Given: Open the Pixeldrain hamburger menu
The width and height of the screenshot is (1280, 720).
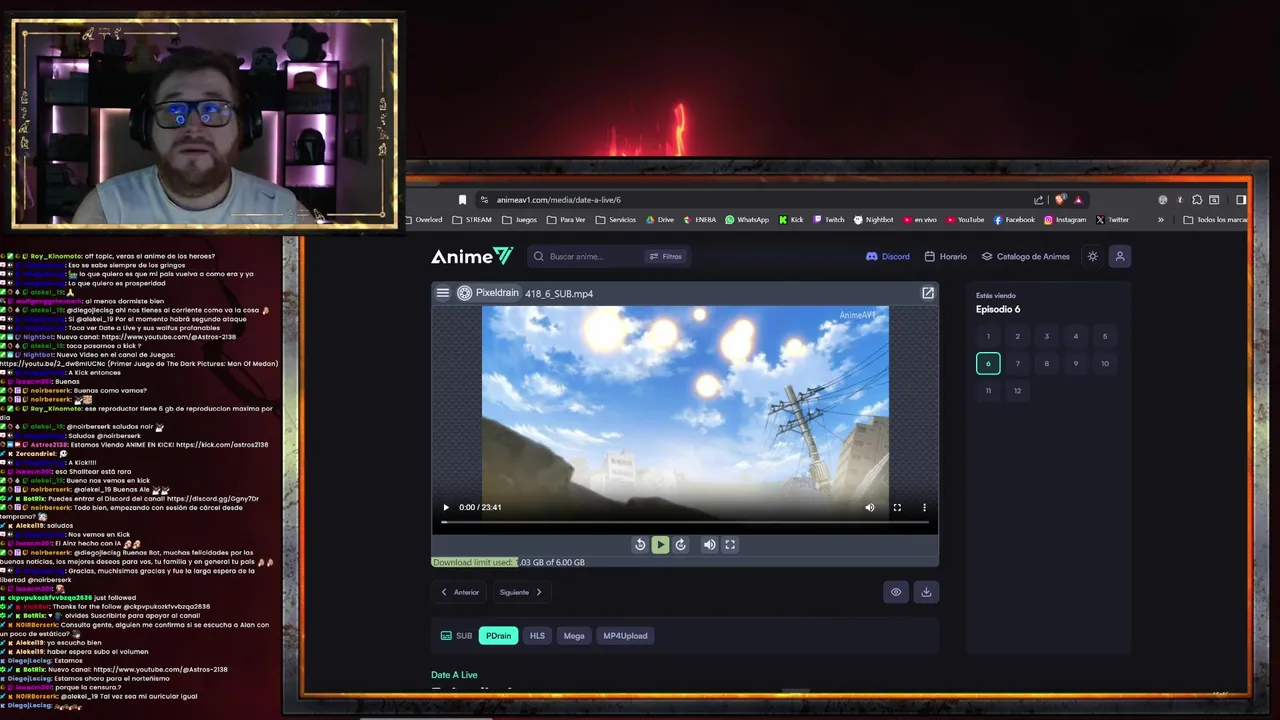Looking at the screenshot, I should tap(443, 293).
